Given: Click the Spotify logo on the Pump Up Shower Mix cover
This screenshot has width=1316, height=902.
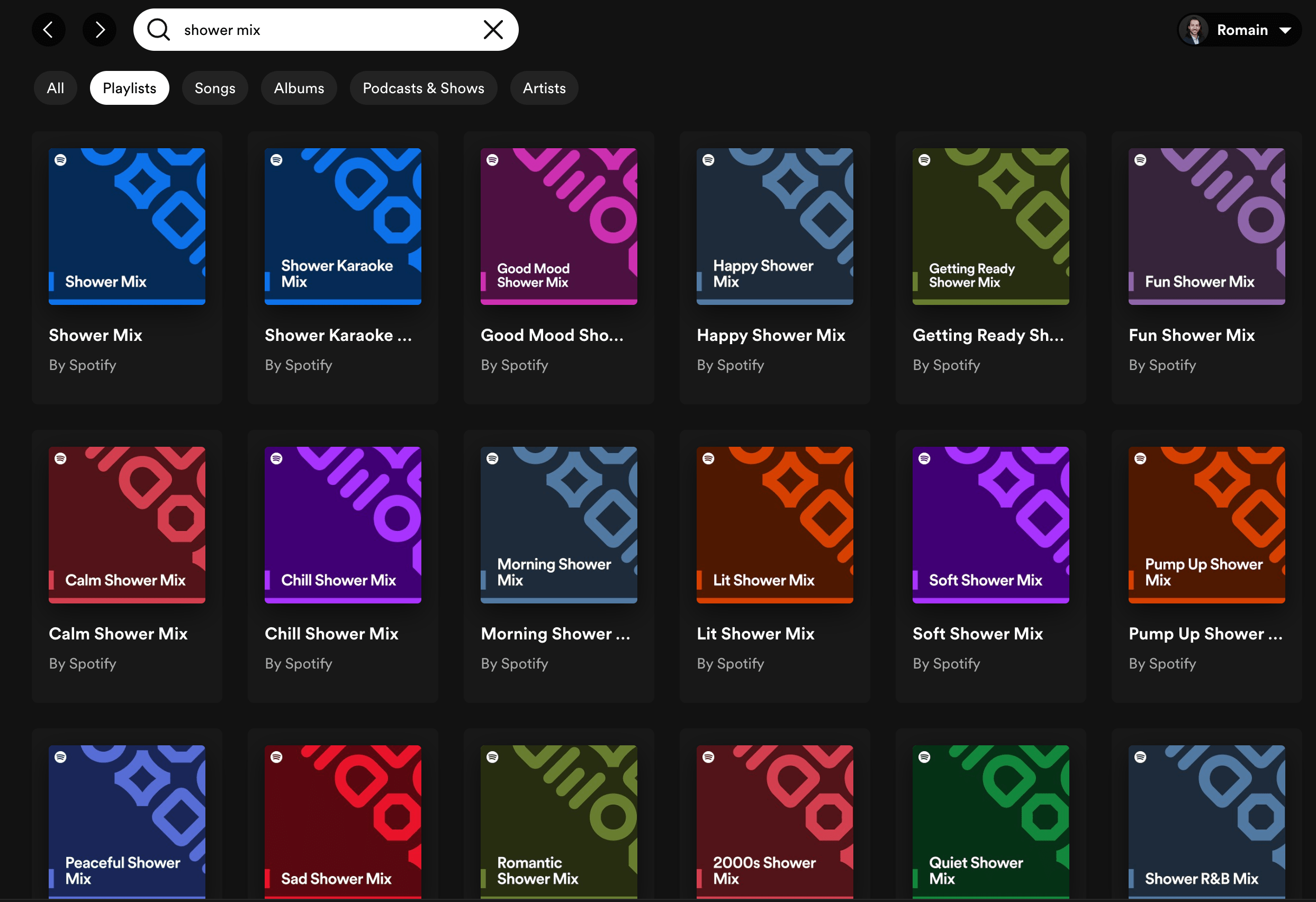Looking at the screenshot, I should point(1141,459).
